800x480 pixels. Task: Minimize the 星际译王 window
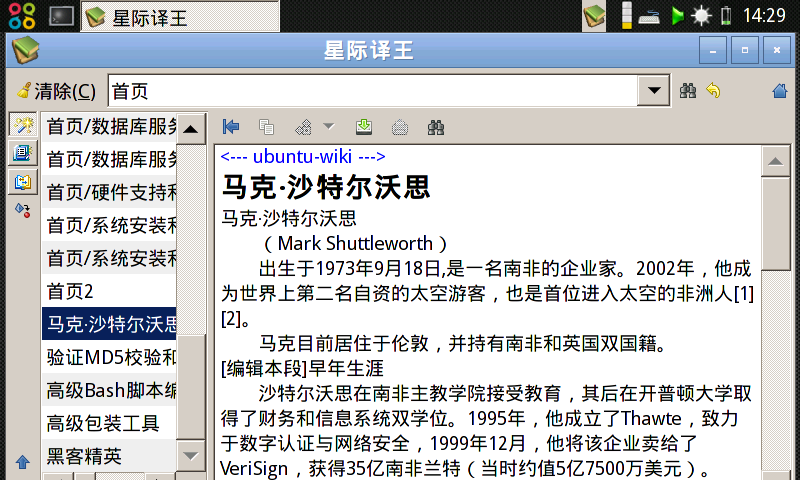tap(713, 50)
